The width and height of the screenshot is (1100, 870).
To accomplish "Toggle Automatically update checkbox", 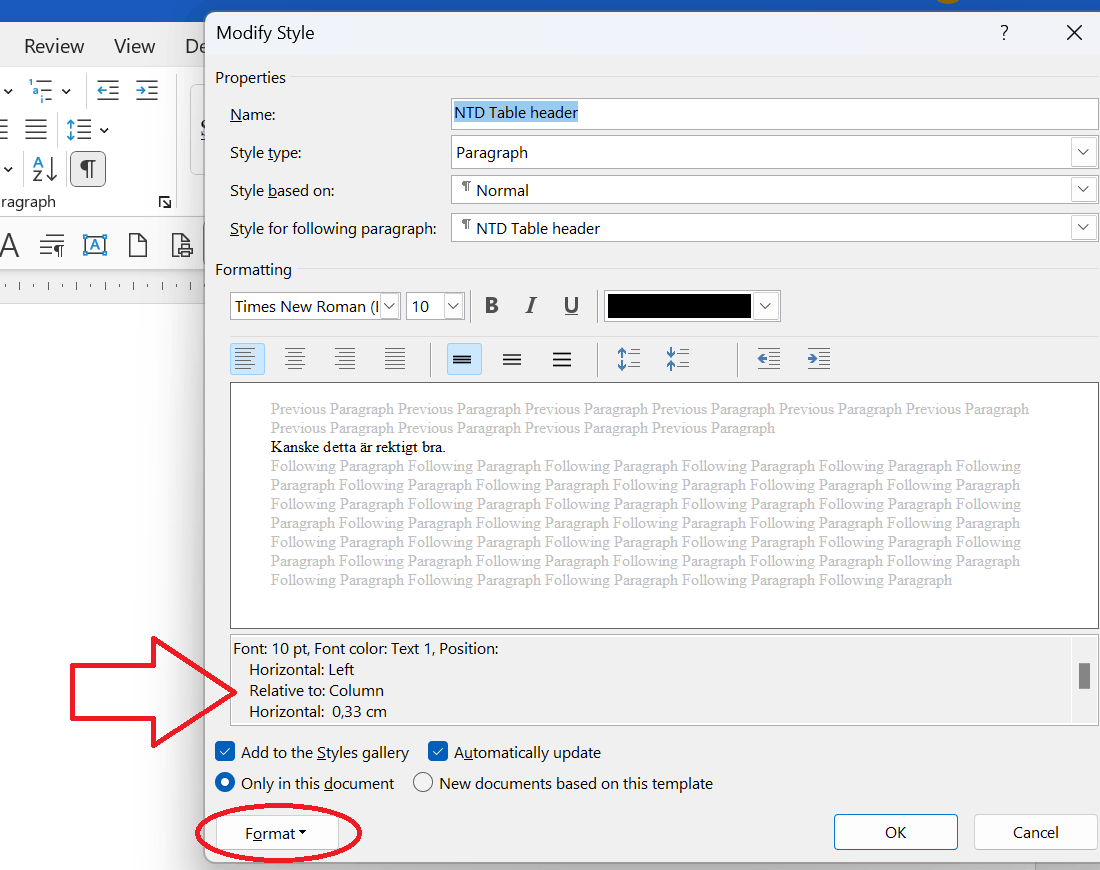I will (438, 751).
